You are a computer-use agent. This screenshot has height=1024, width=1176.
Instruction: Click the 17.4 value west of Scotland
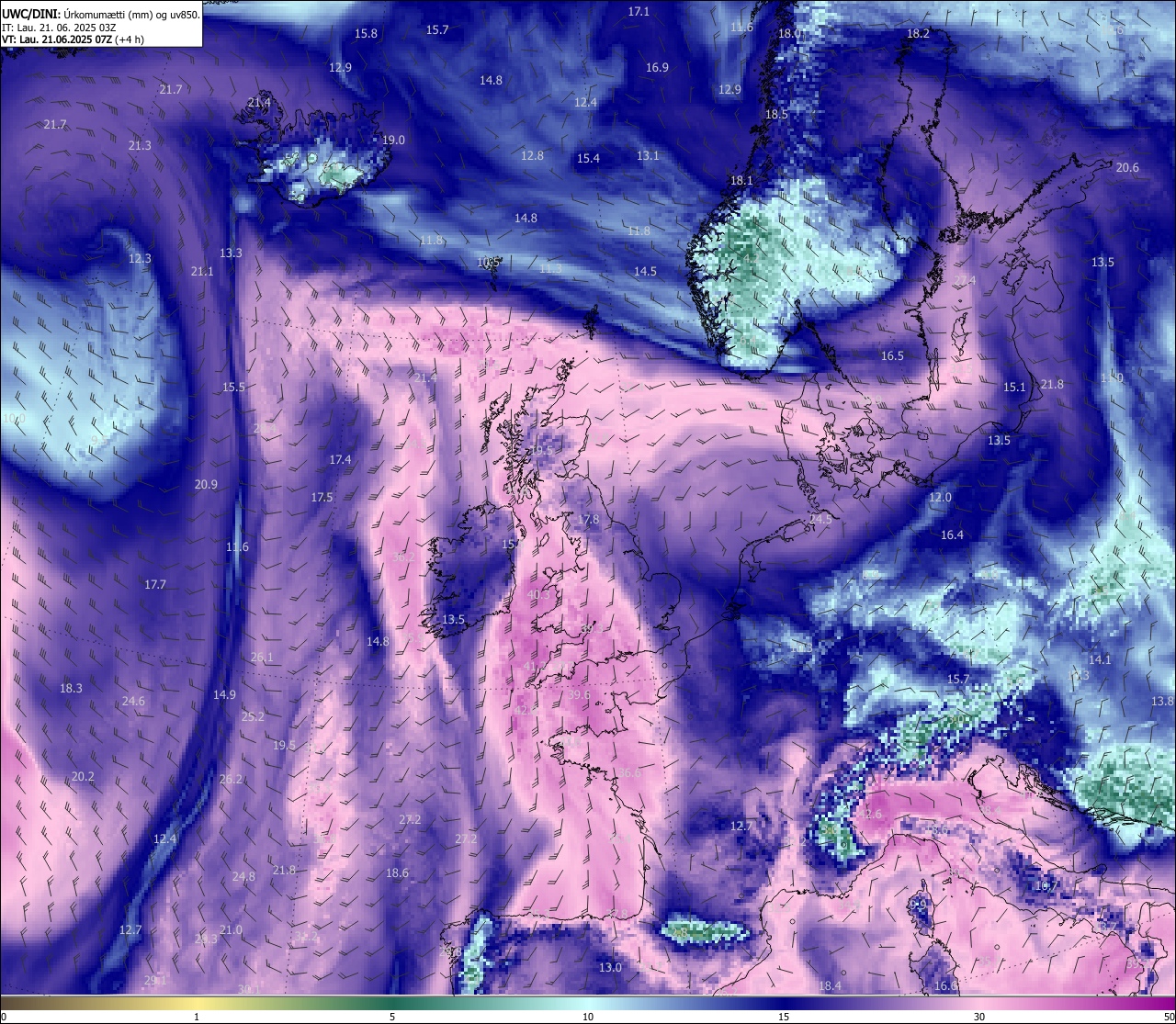pos(340,460)
